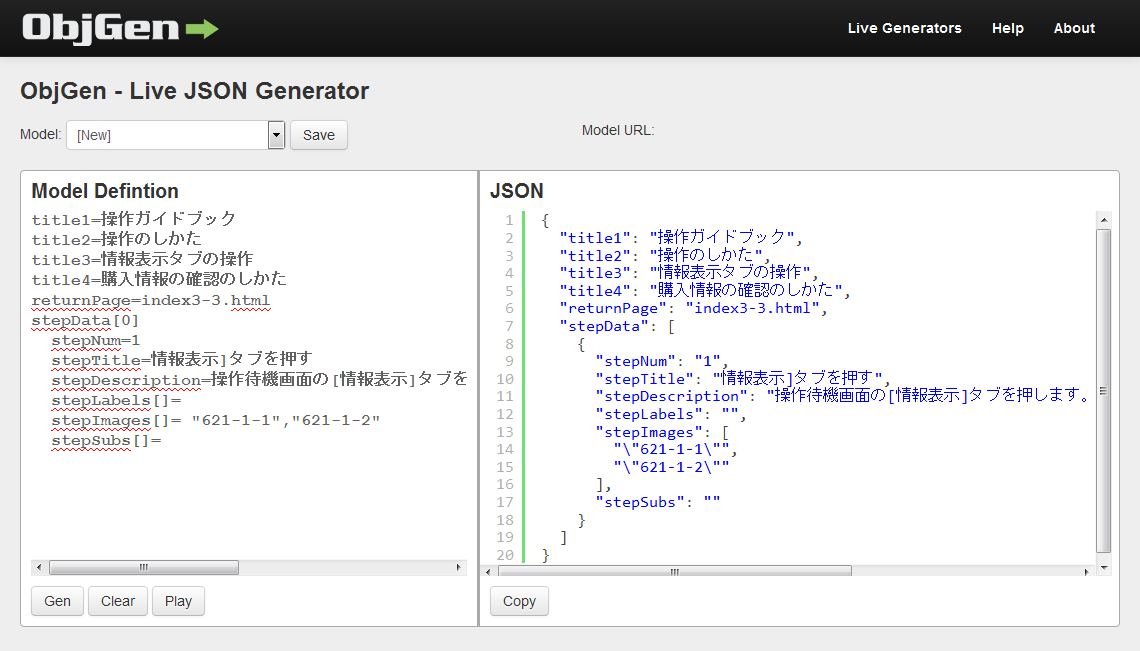Image resolution: width=1140 pixels, height=651 pixels.
Task: Click line number 9 in the JSON view
Action: pyautogui.click(x=509, y=361)
